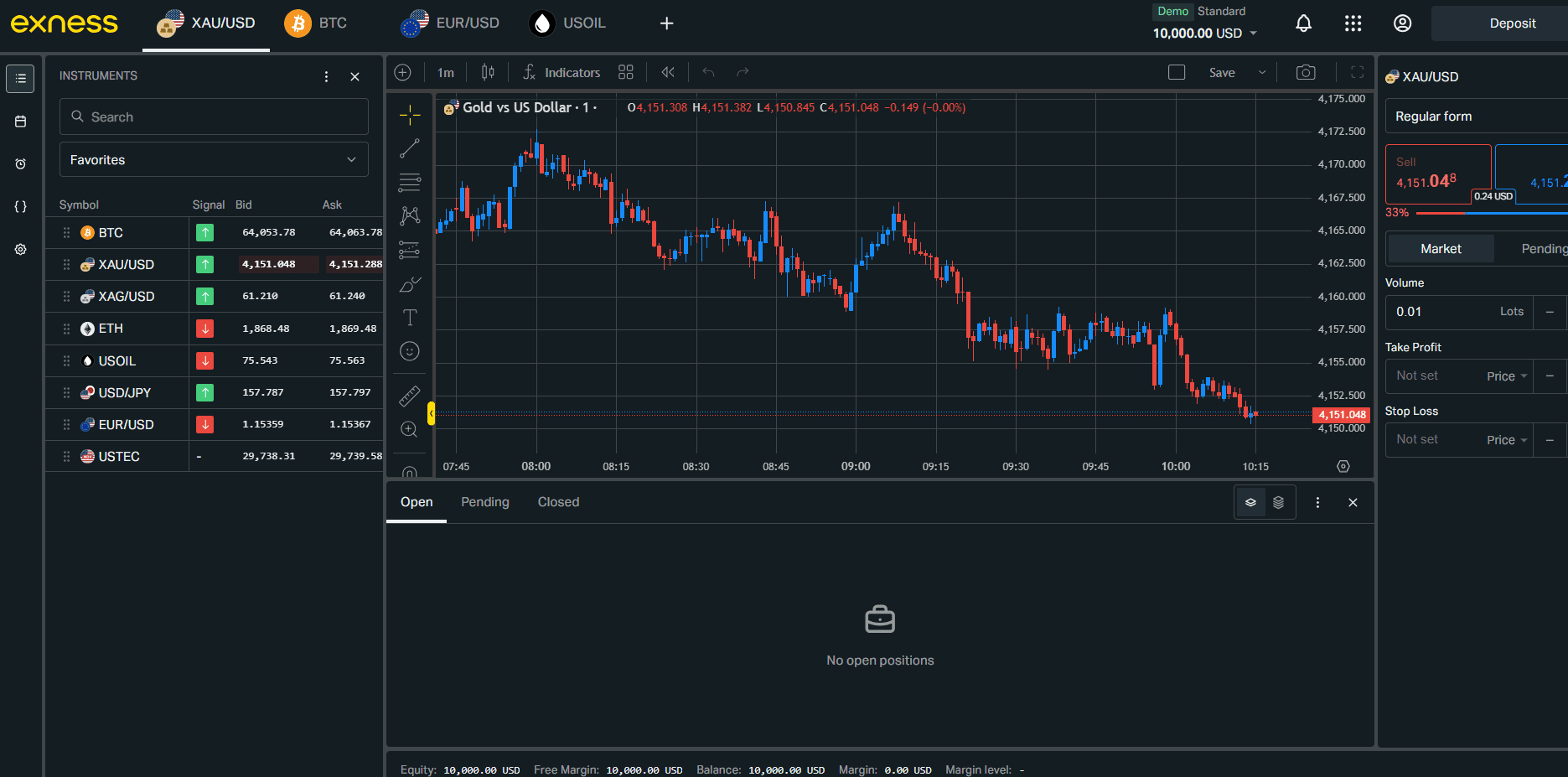Switch to the BTC chart tab
Viewport: 1568px width, 777px height.
317,23
